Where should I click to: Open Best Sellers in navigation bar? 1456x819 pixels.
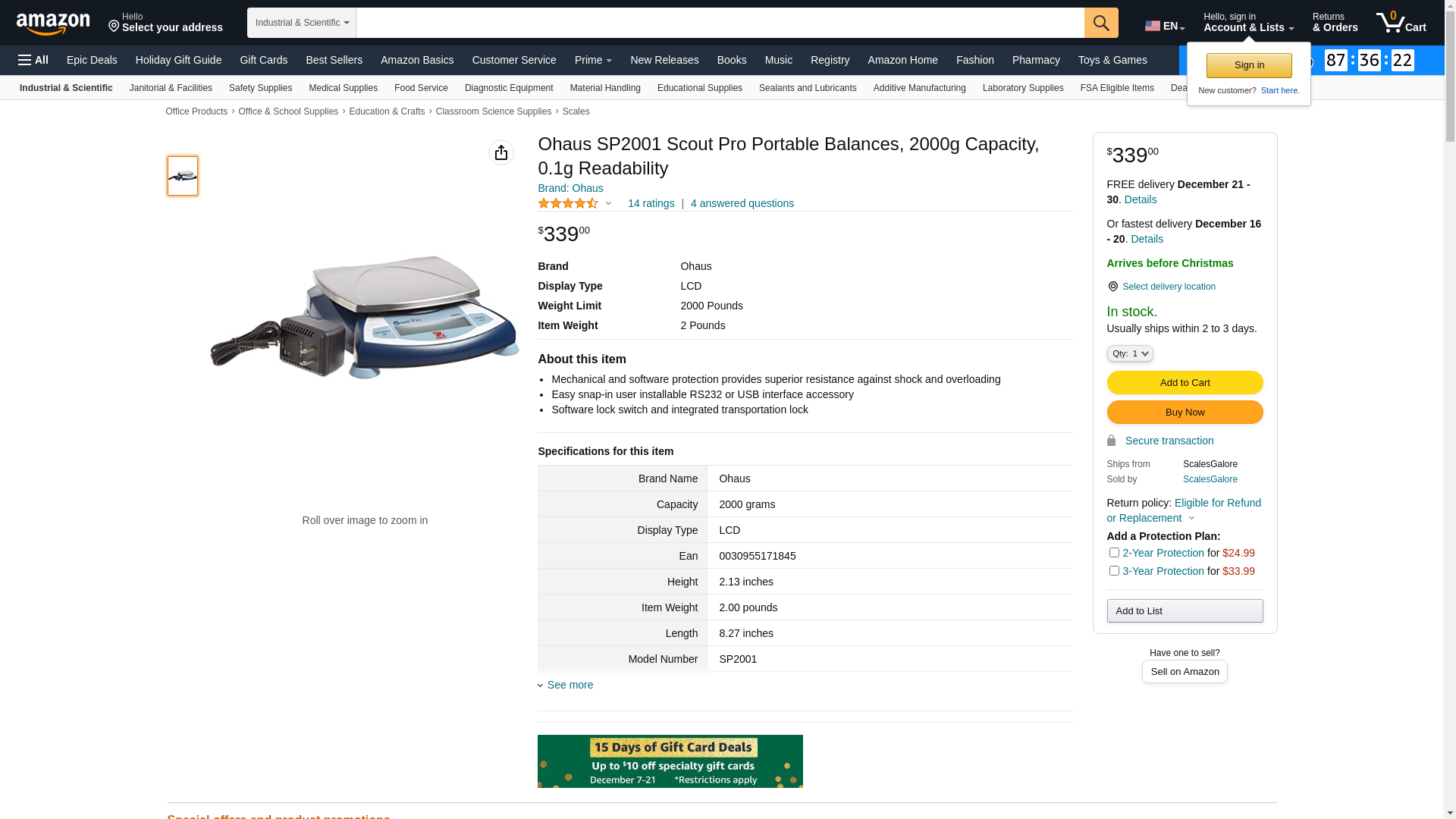334,60
